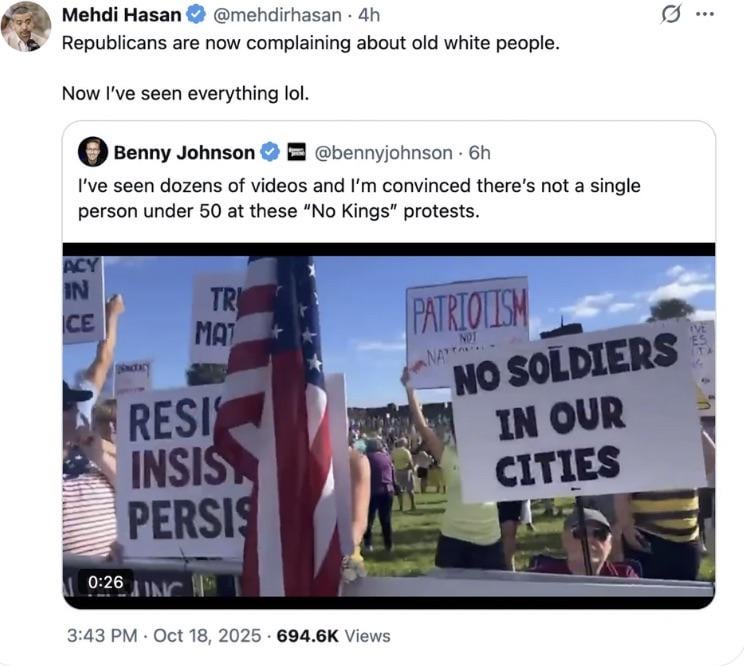Image resolution: width=744 pixels, height=666 pixels.
Task: Open Mehdi Hasan's profile avatar
Action: click(x=26, y=26)
